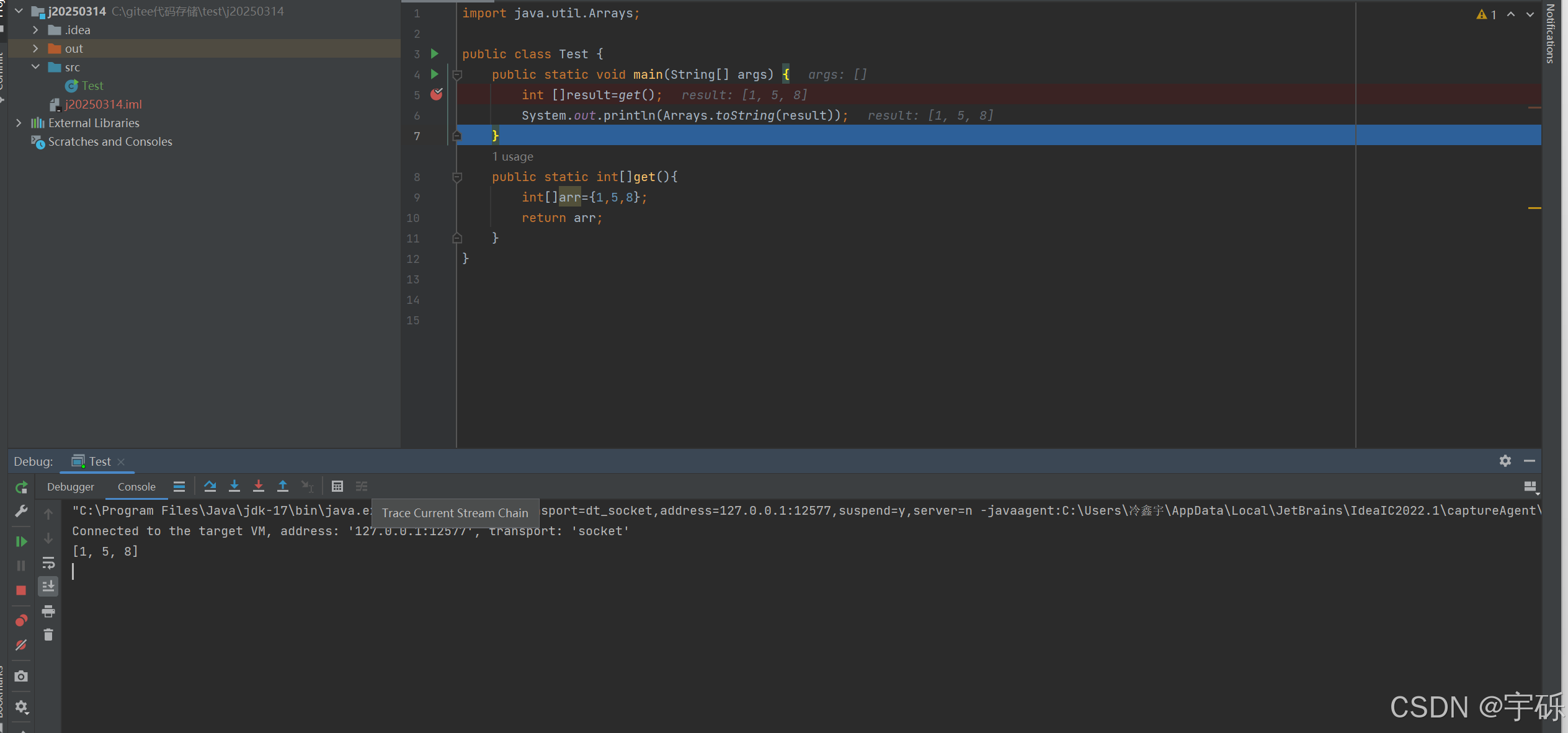Viewport: 1568px width, 733px height.
Task: Click the Step Over icon
Action: (210, 486)
